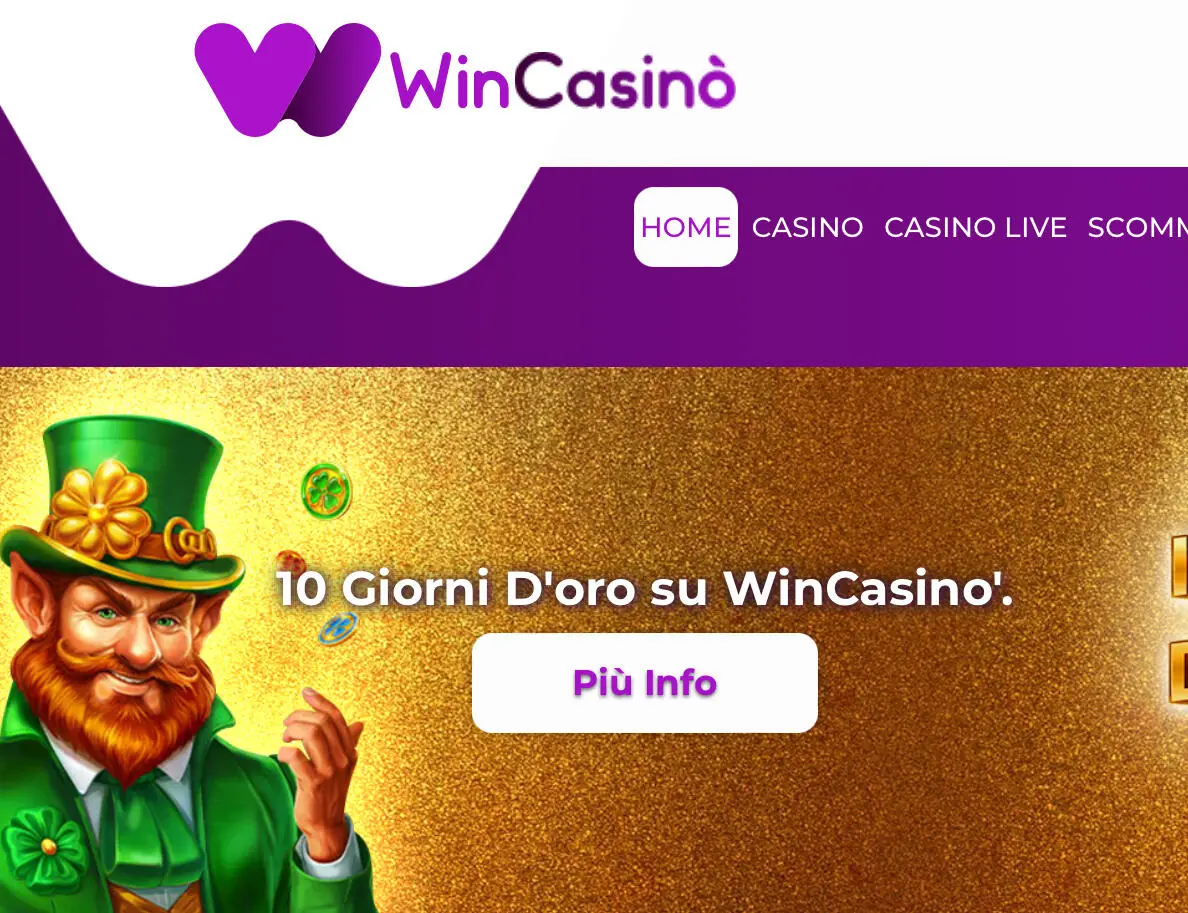Image resolution: width=1188 pixels, height=913 pixels.
Task: Open the CASINO menu item
Action: coord(808,227)
